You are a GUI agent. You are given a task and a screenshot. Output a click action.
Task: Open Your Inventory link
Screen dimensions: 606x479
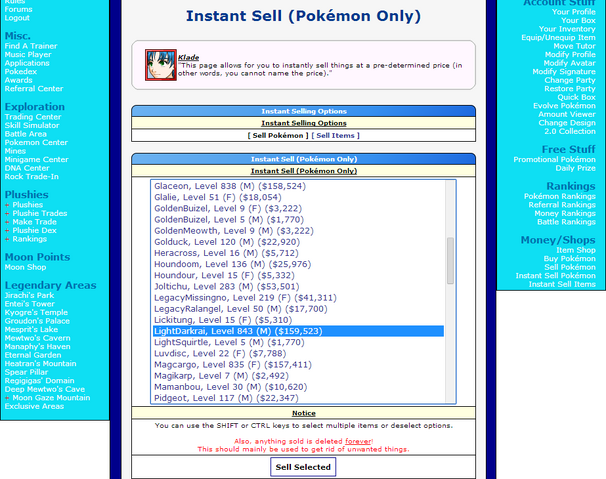(567, 29)
